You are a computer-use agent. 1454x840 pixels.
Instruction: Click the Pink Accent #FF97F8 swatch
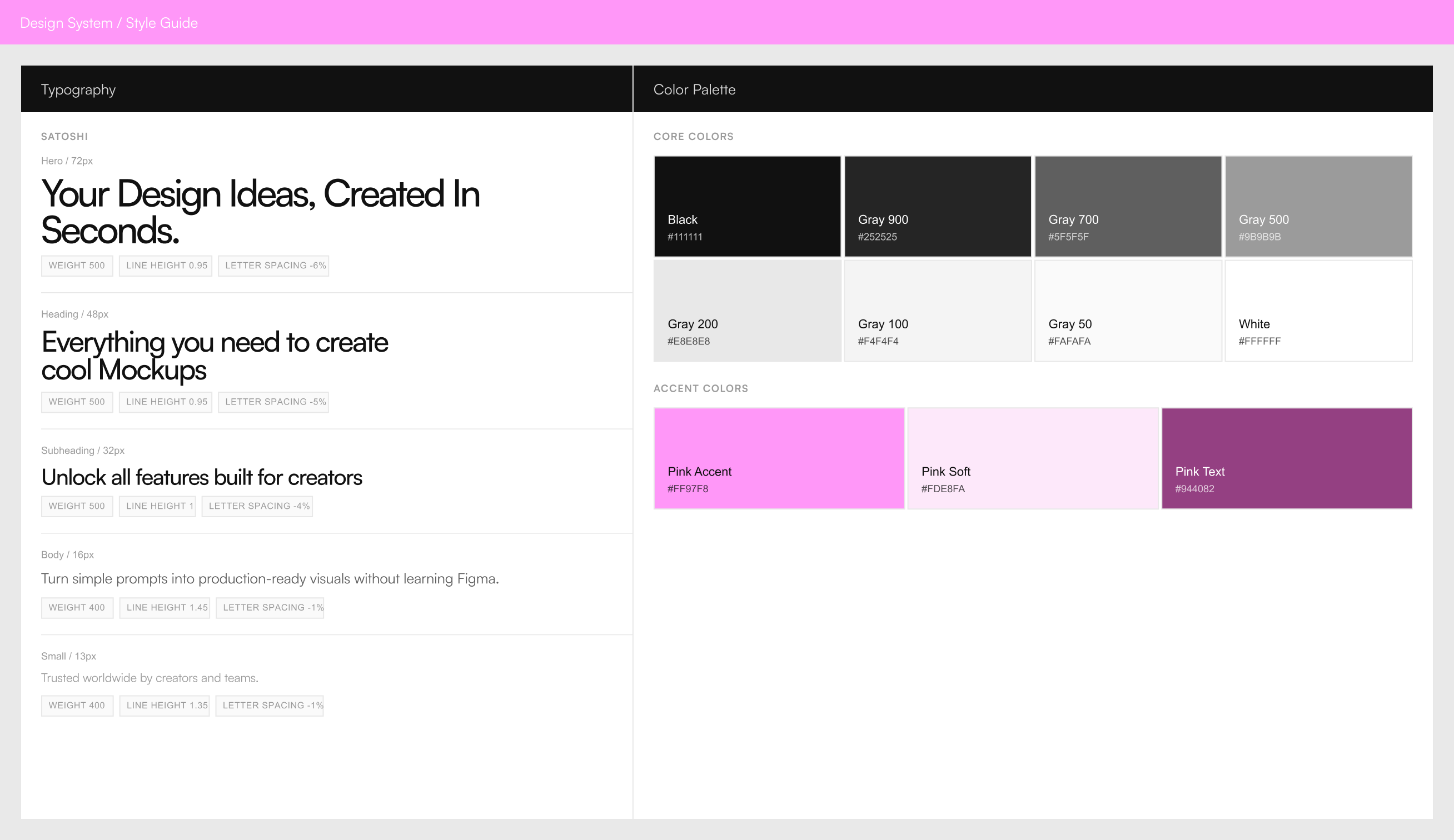pyautogui.click(x=779, y=458)
